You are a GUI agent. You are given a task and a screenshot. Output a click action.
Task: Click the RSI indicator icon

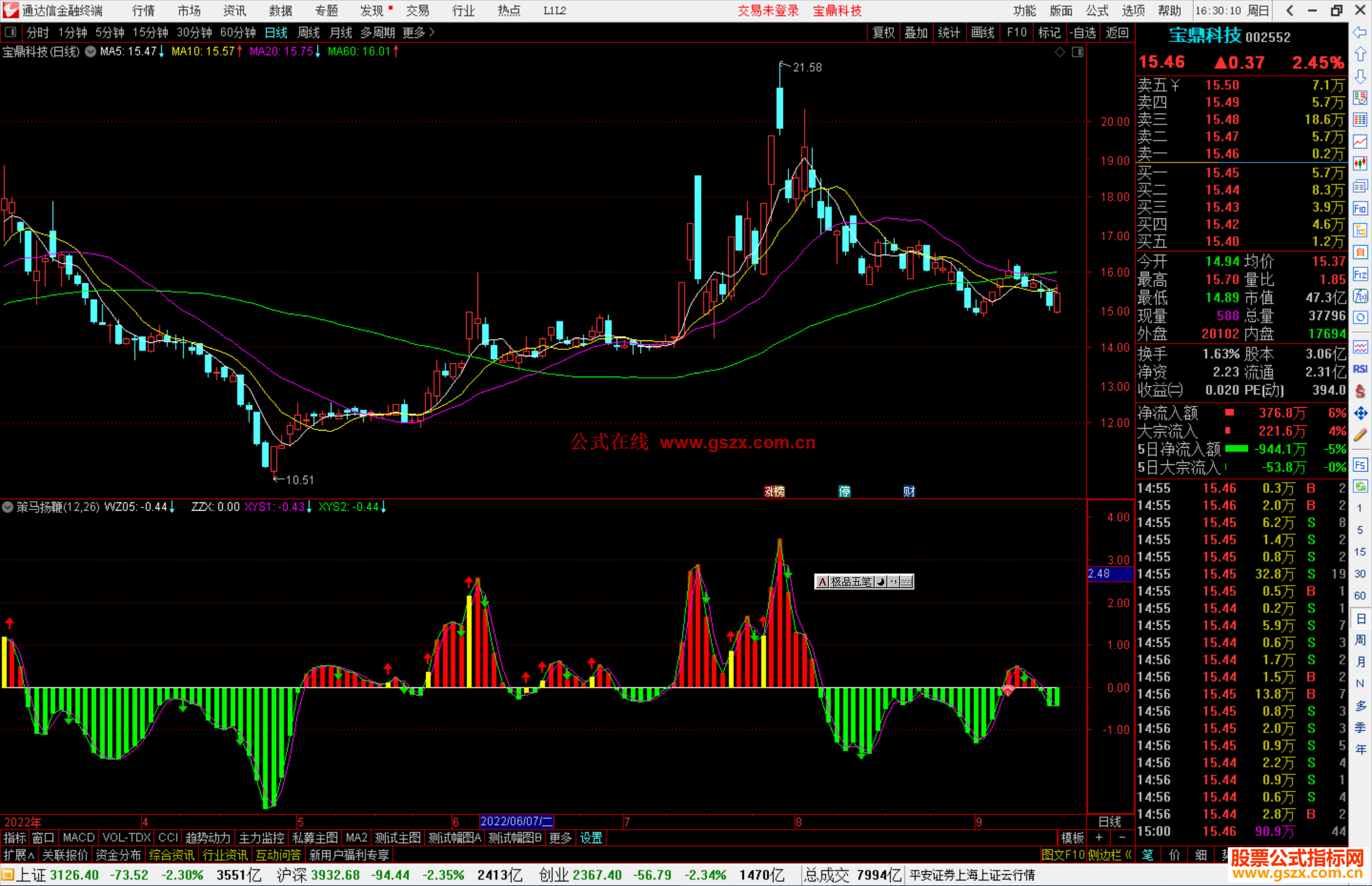tap(1360, 369)
